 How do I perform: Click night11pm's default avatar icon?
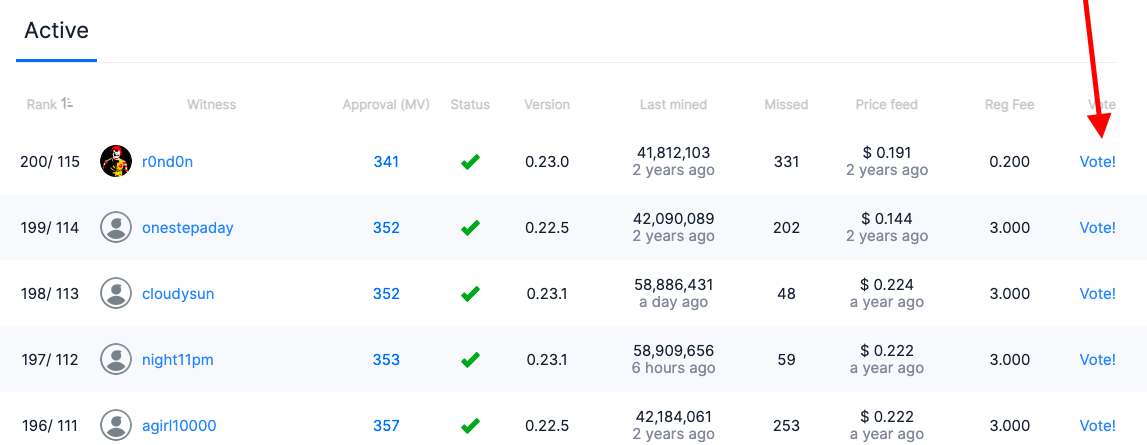[116, 359]
